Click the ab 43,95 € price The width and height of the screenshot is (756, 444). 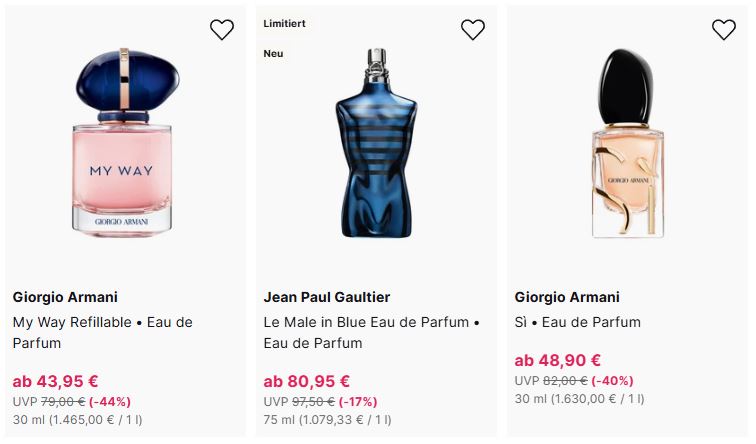coord(55,381)
